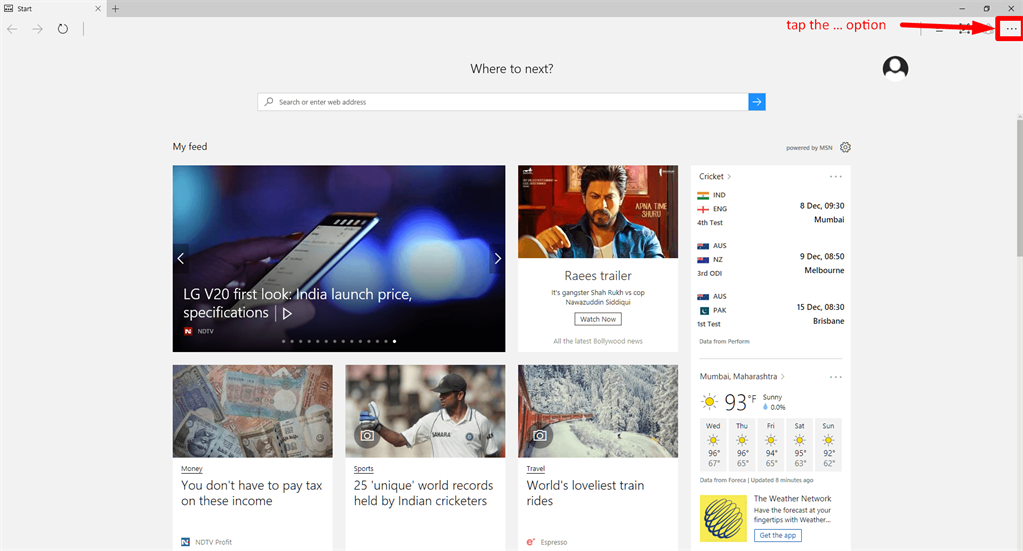Select the Start tab
The width and height of the screenshot is (1023, 551).
(52, 8)
